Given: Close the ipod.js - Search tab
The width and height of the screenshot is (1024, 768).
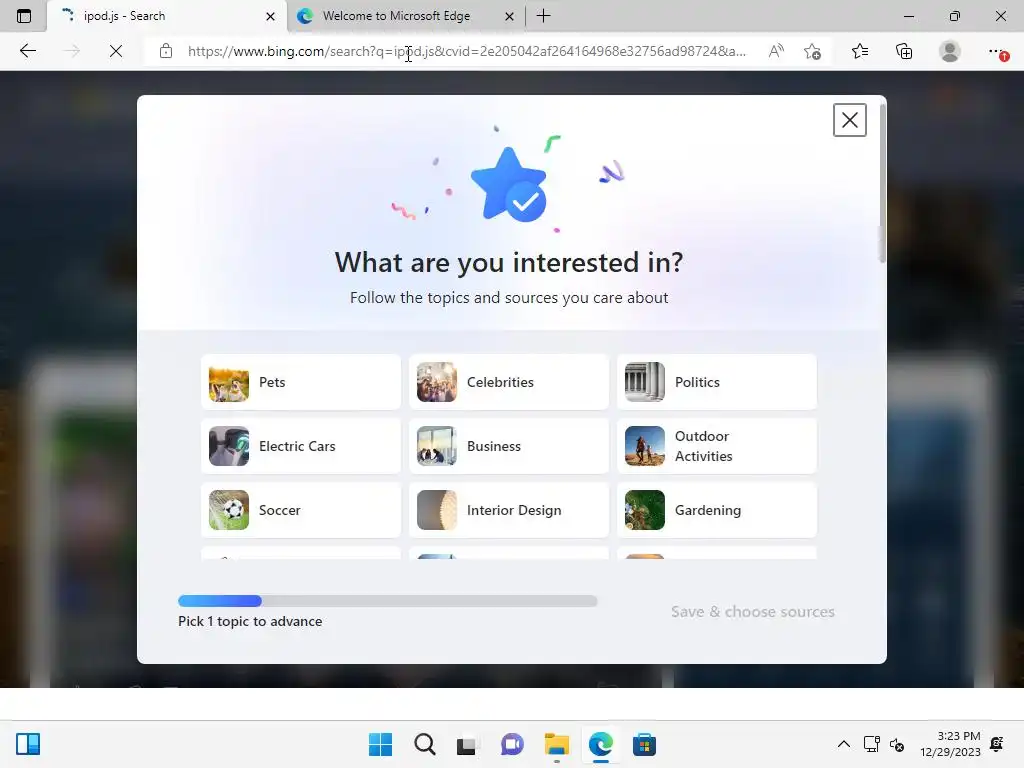Looking at the screenshot, I should click(270, 16).
